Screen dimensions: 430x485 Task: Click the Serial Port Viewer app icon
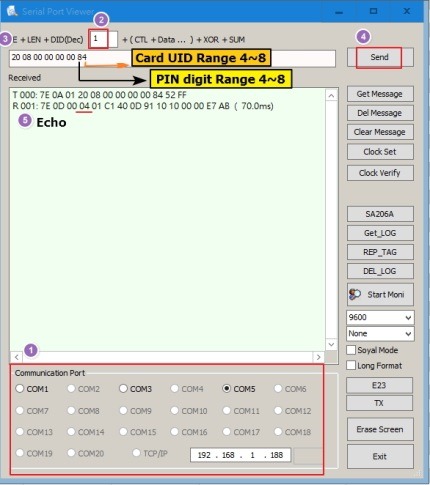tap(12, 11)
